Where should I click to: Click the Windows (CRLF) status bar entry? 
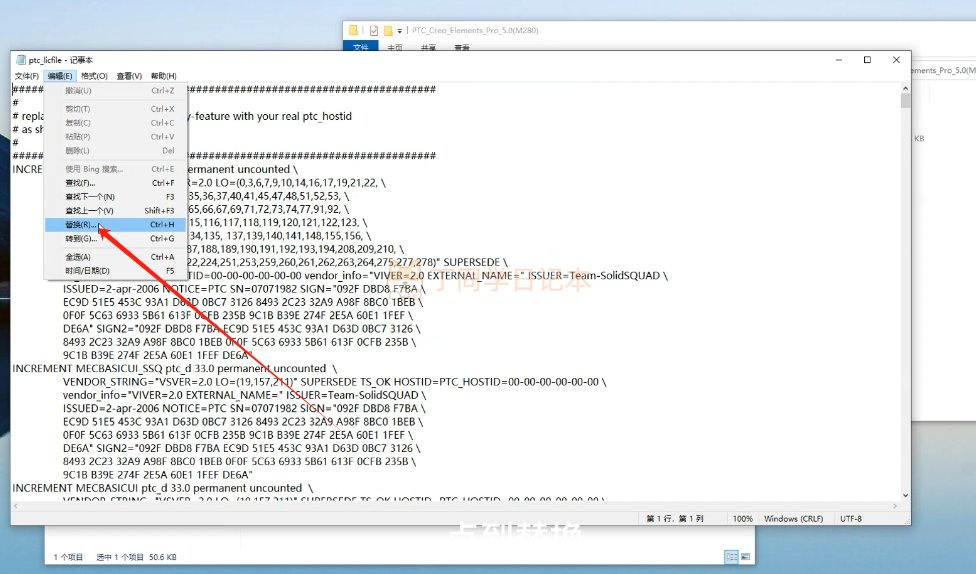click(x=794, y=519)
